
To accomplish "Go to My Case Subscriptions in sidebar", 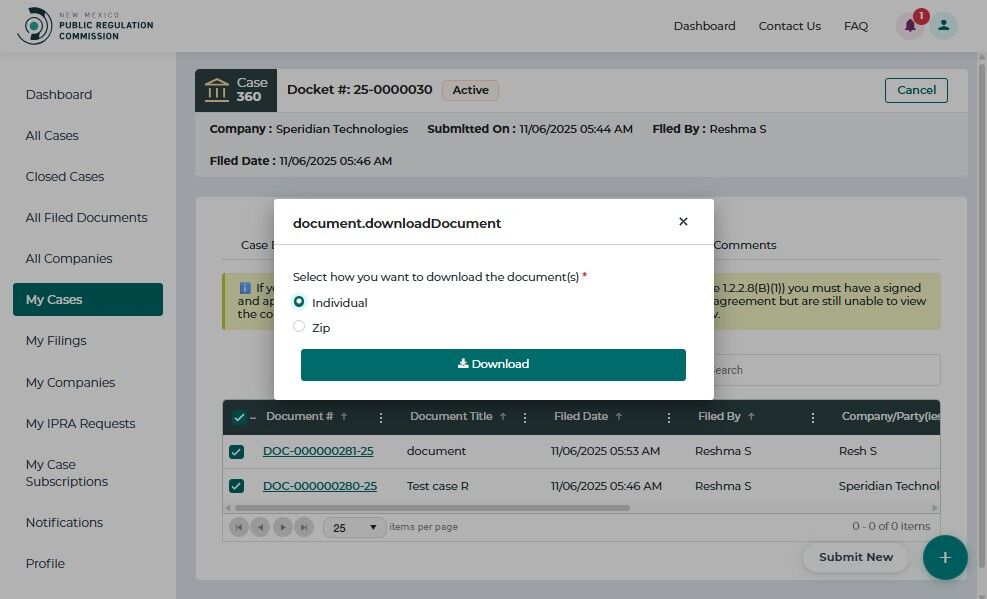I will [67, 473].
